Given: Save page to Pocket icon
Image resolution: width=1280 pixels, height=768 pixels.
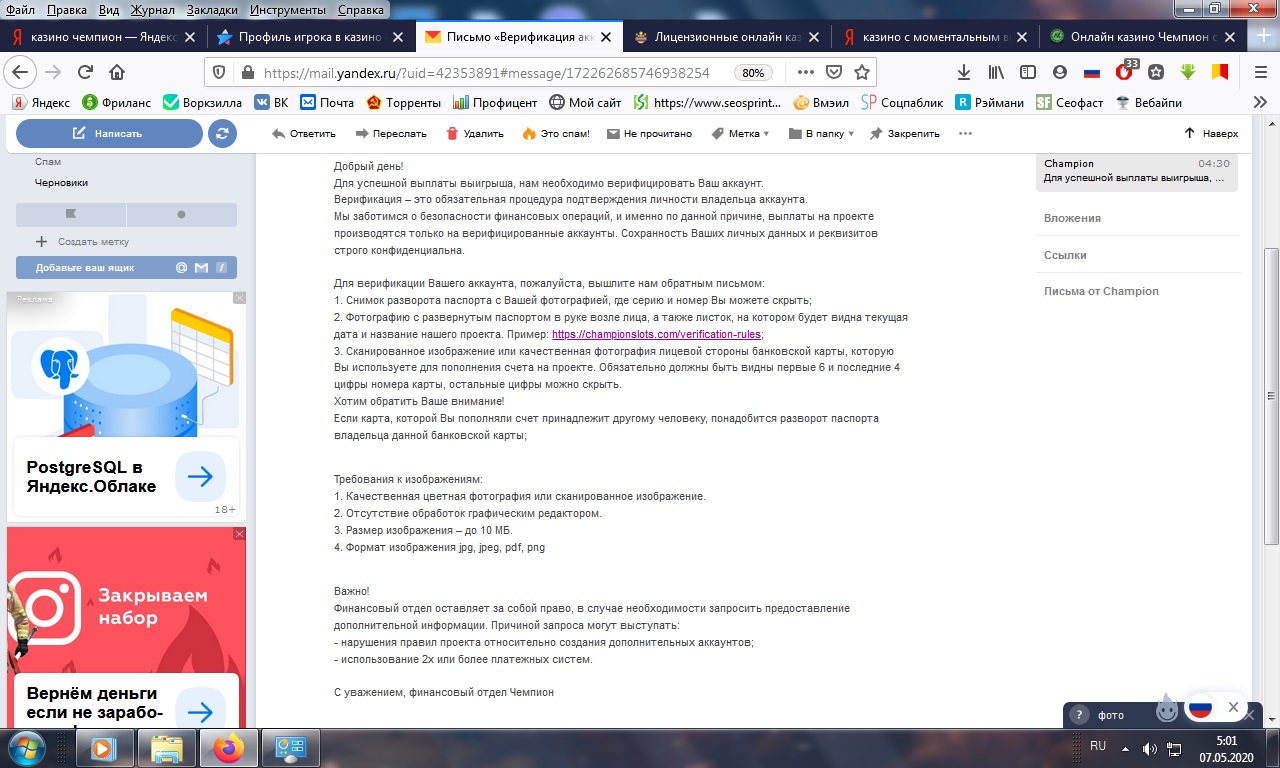Looking at the screenshot, I should coord(834,72).
